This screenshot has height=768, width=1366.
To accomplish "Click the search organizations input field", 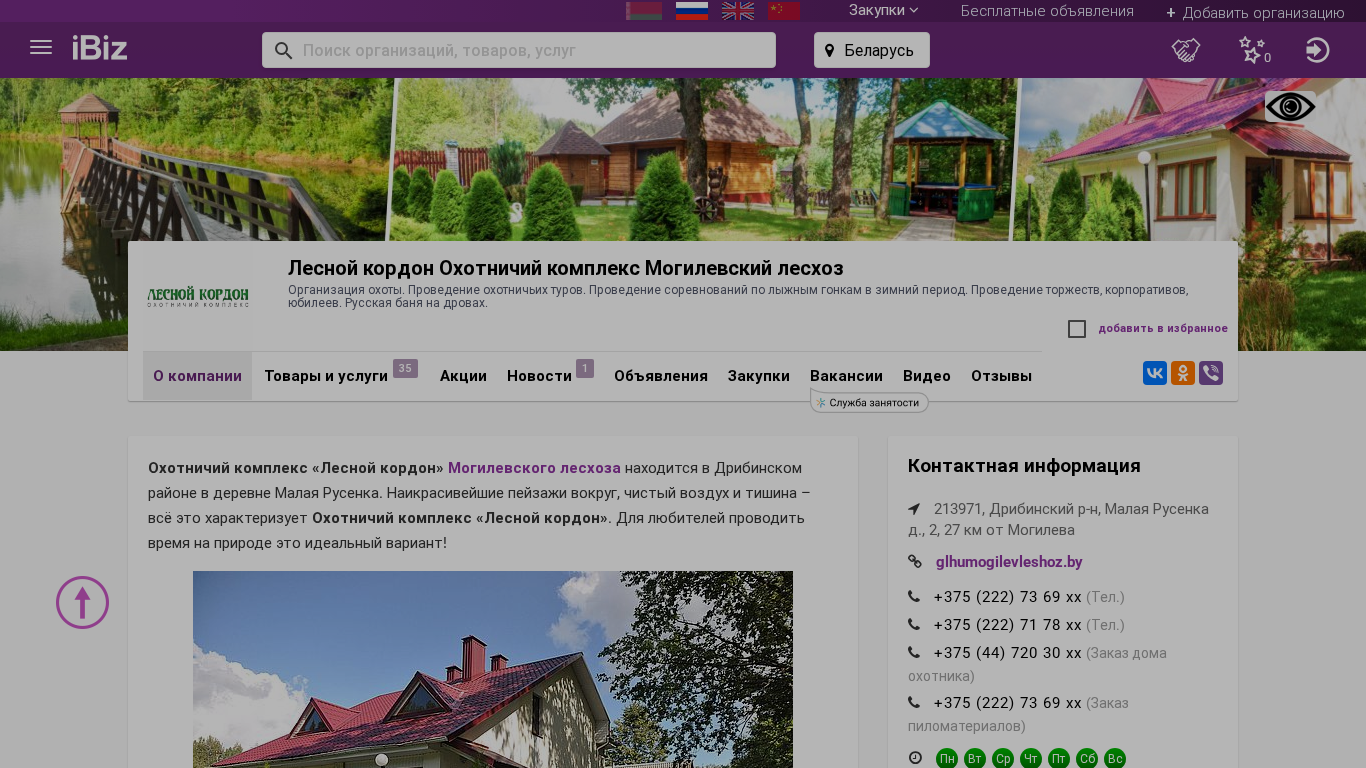I will pos(535,50).
